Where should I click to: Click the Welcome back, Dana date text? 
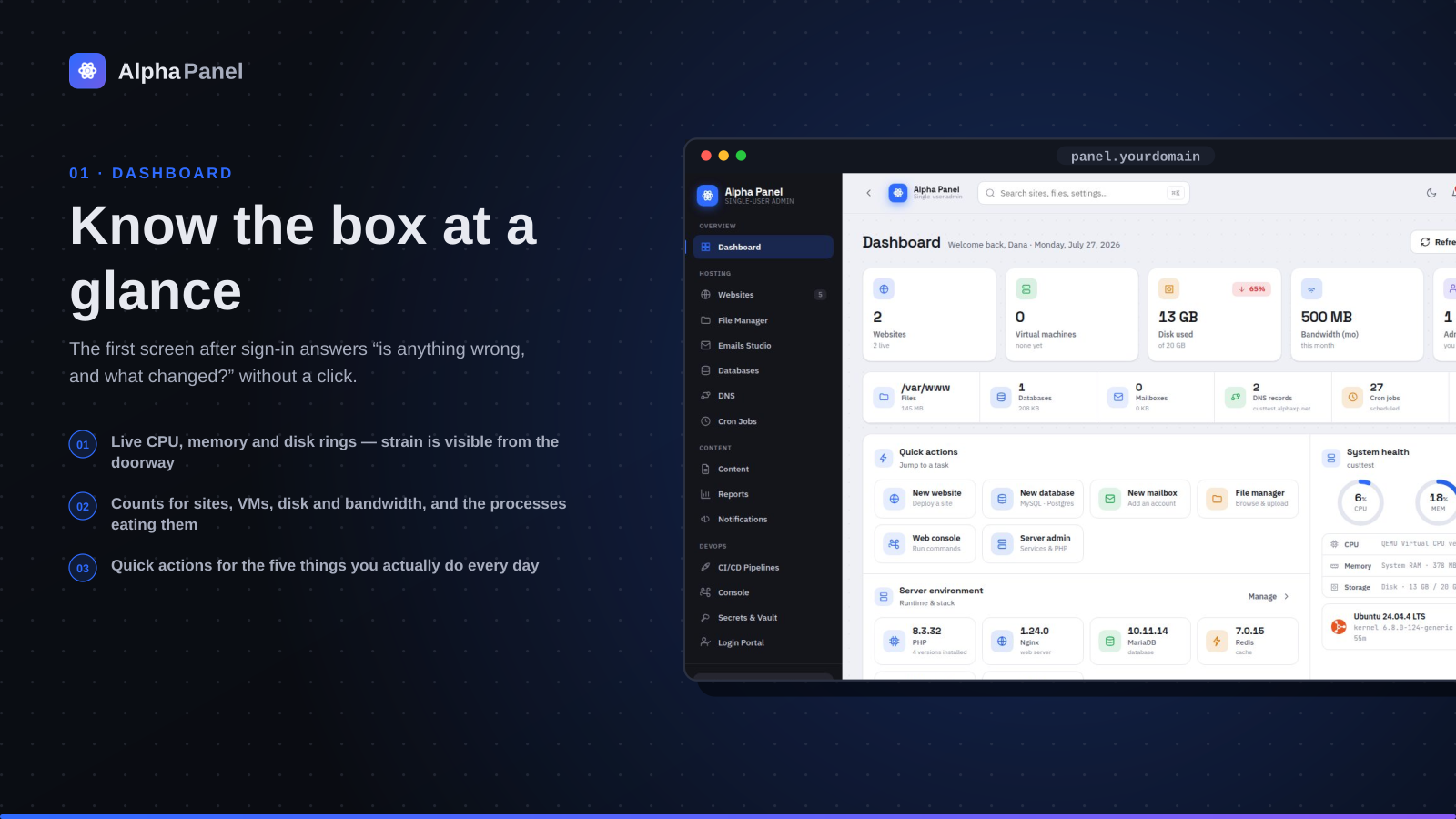pyautogui.click(x=1034, y=245)
